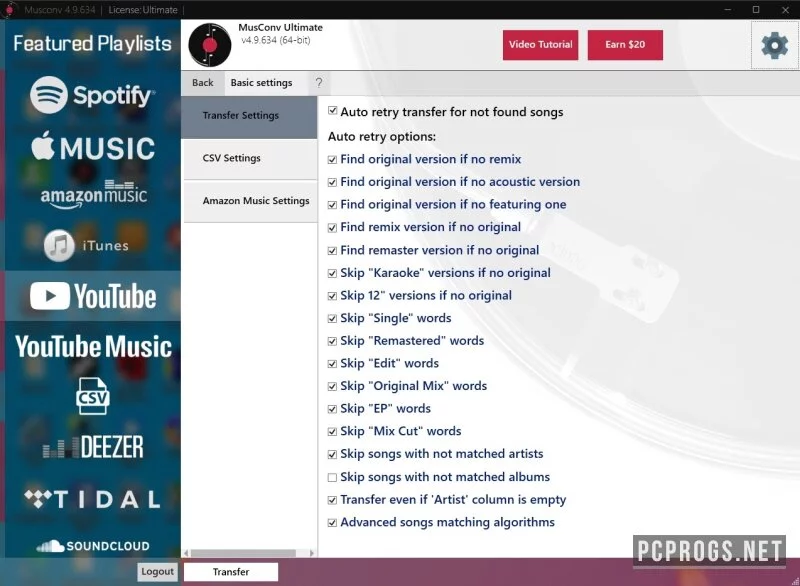
Task: Choose the Amazon Music logo
Action: click(94, 194)
